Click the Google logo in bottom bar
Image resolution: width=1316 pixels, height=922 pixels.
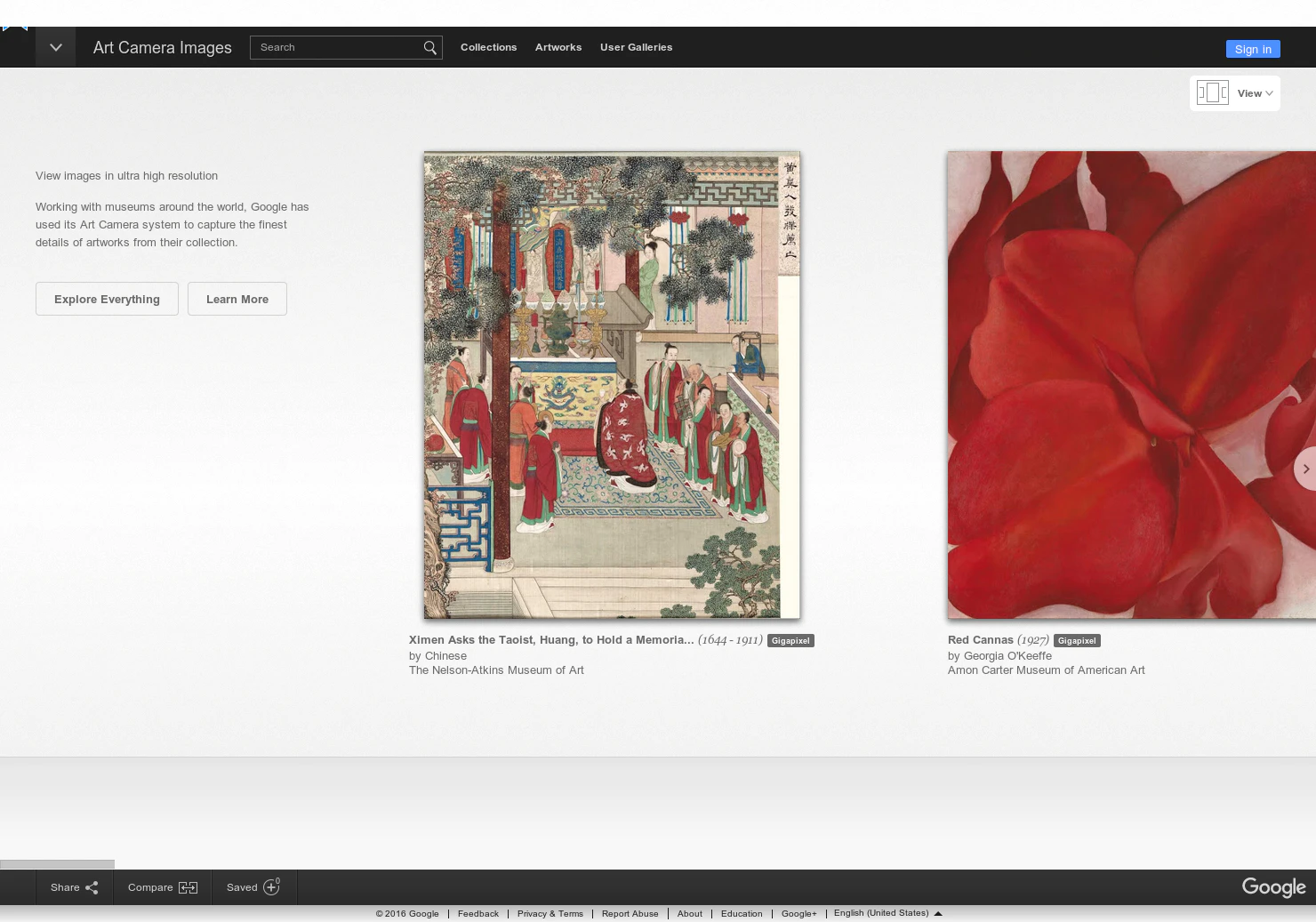[1273, 887]
